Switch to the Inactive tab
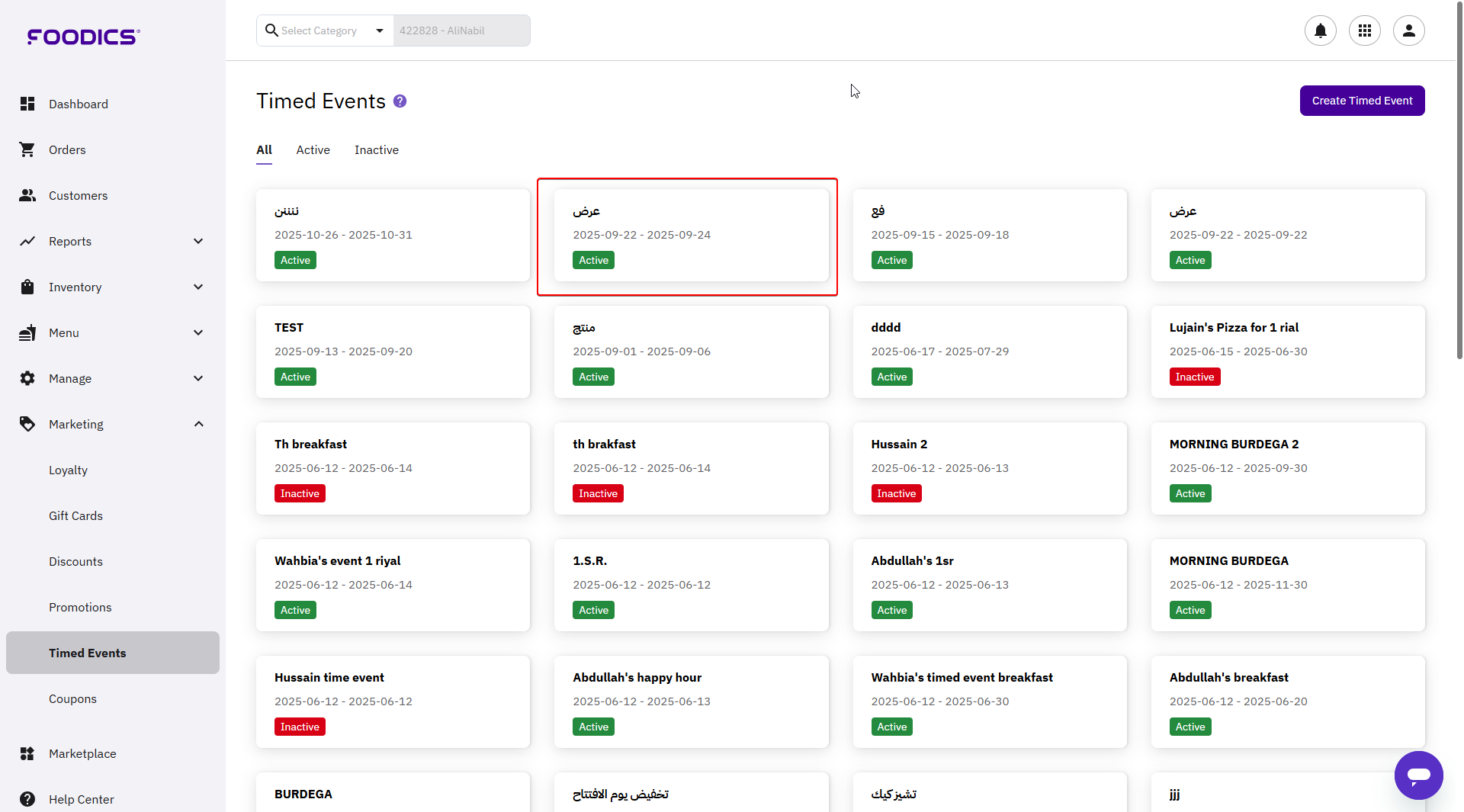 376,150
